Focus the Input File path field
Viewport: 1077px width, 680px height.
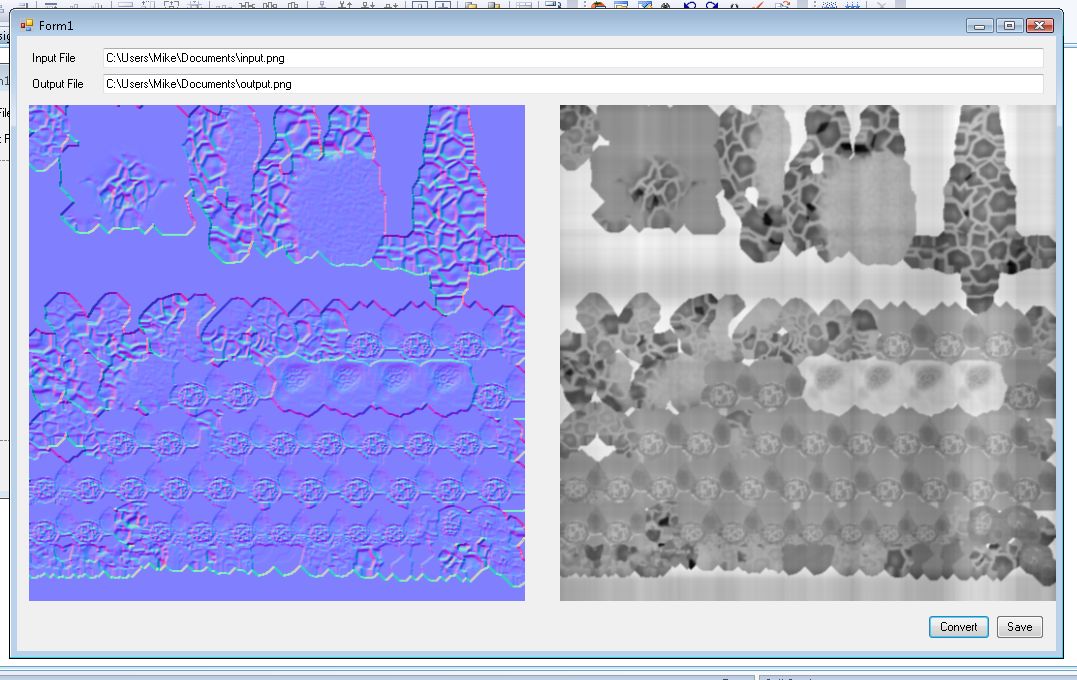(572, 59)
